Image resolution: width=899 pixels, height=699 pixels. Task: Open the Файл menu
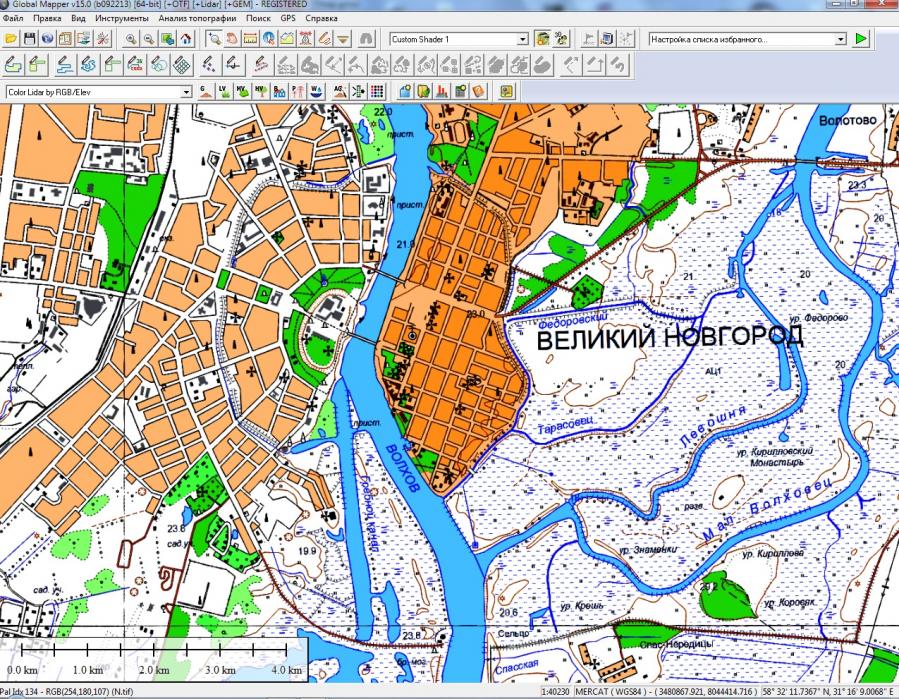tap(13, 18)
